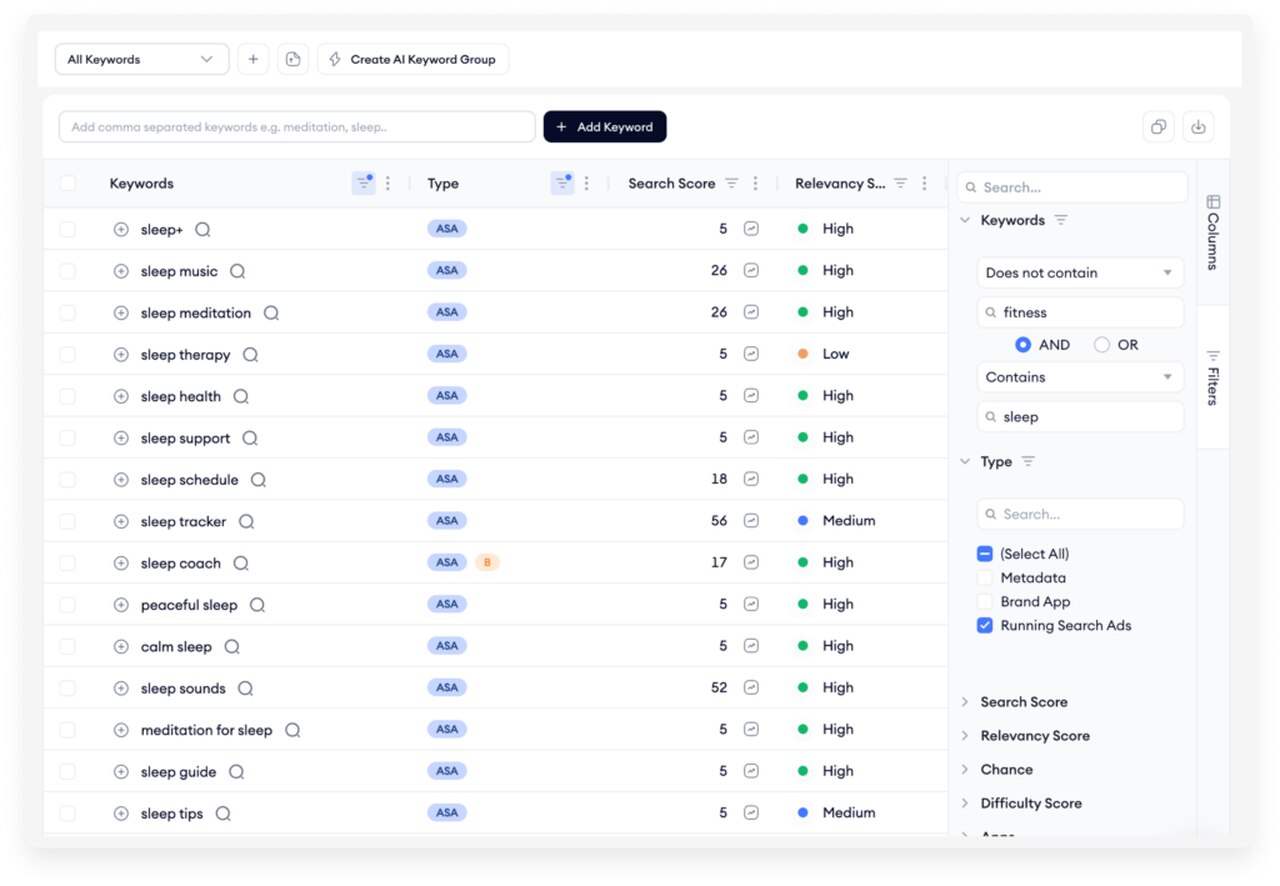Click the add circle icon for sleep+

click(x=121, y=229)
